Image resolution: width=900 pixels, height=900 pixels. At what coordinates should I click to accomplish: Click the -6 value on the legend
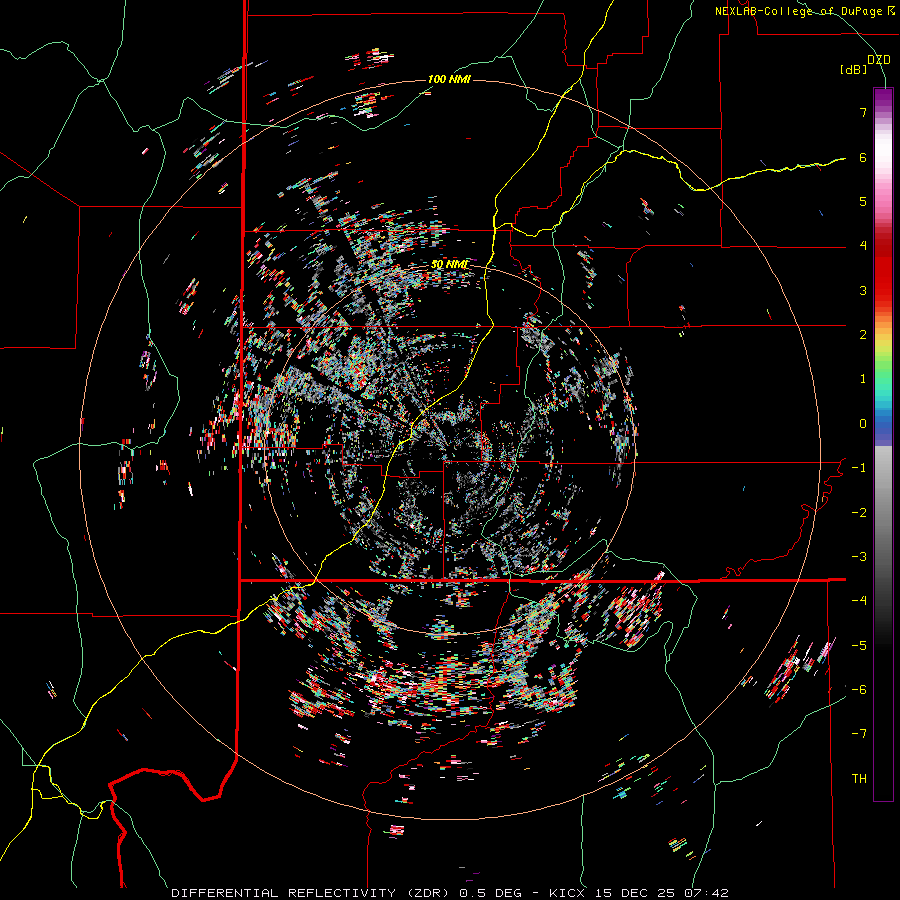click(859, 690)
